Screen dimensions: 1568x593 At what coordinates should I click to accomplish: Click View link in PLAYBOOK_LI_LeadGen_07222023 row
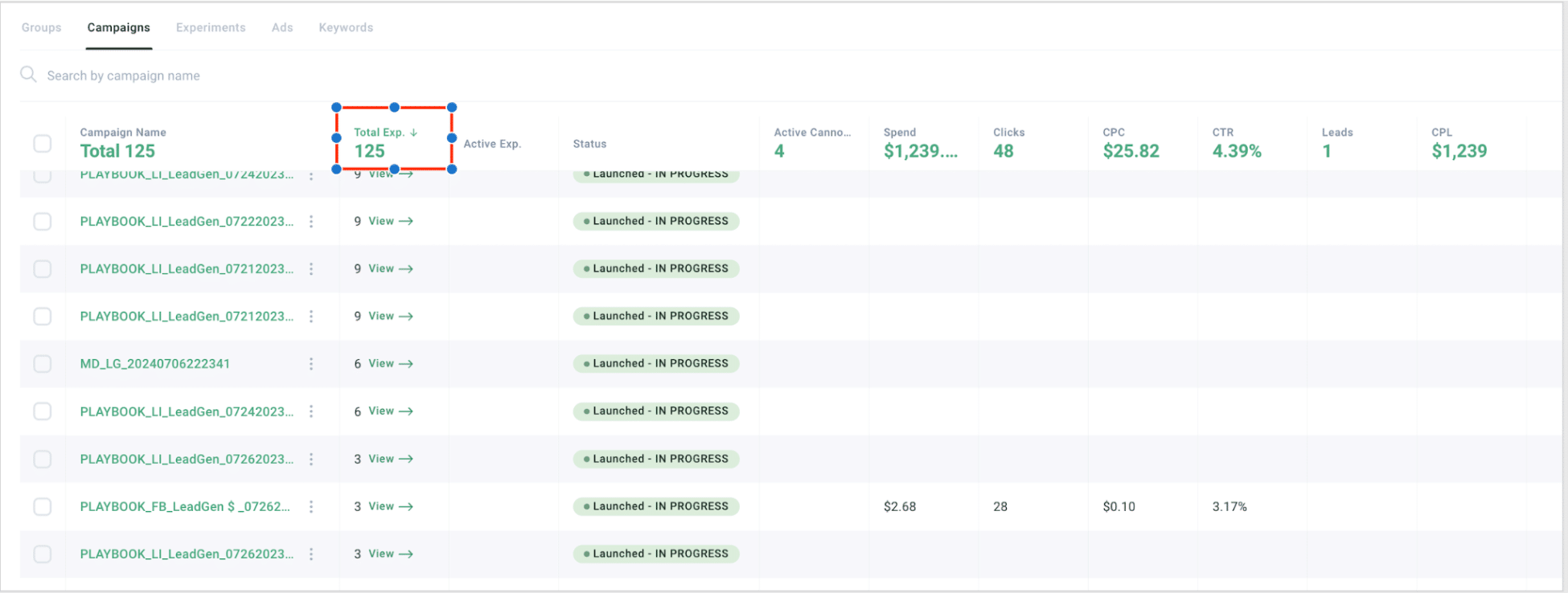tap(391, 221)
